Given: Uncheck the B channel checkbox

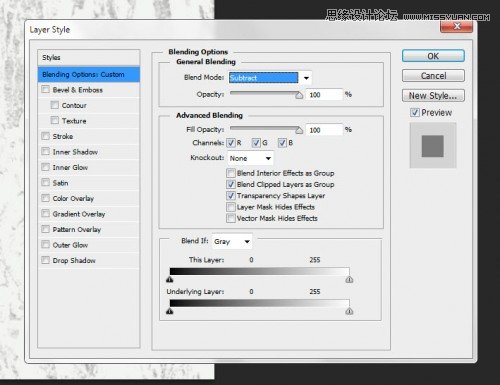Looking at the screenshot, I should pos(282,143).
